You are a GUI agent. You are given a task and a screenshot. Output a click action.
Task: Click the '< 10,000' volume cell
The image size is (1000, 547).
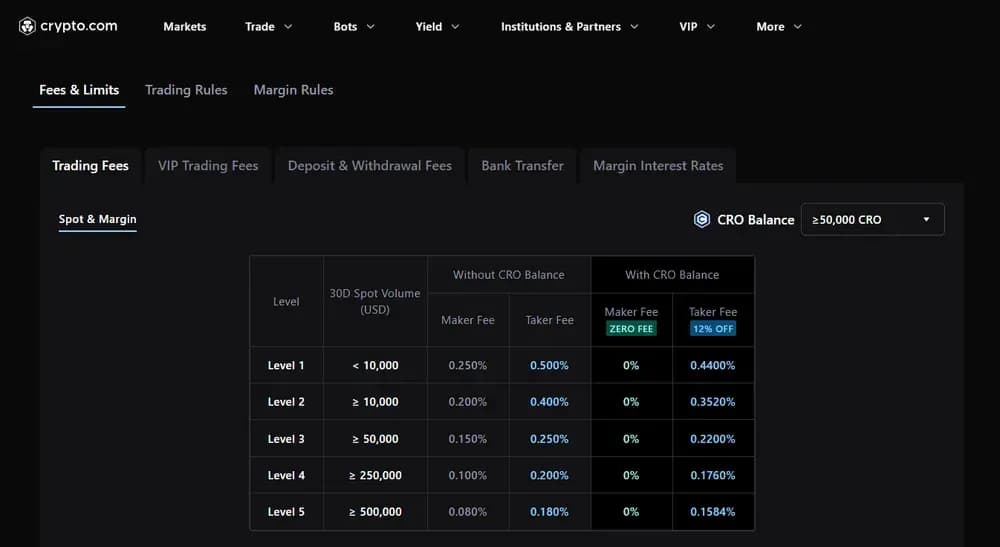click(x=375, y=365)
